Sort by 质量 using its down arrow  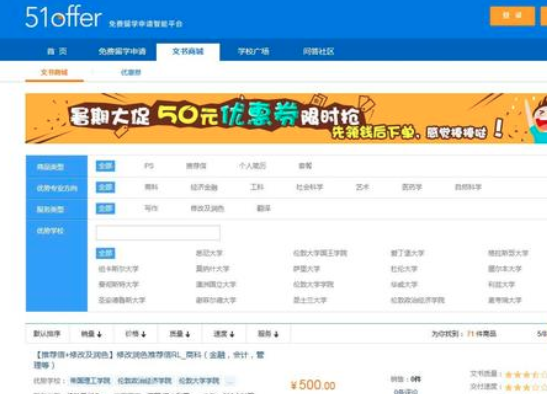(188, 334)
